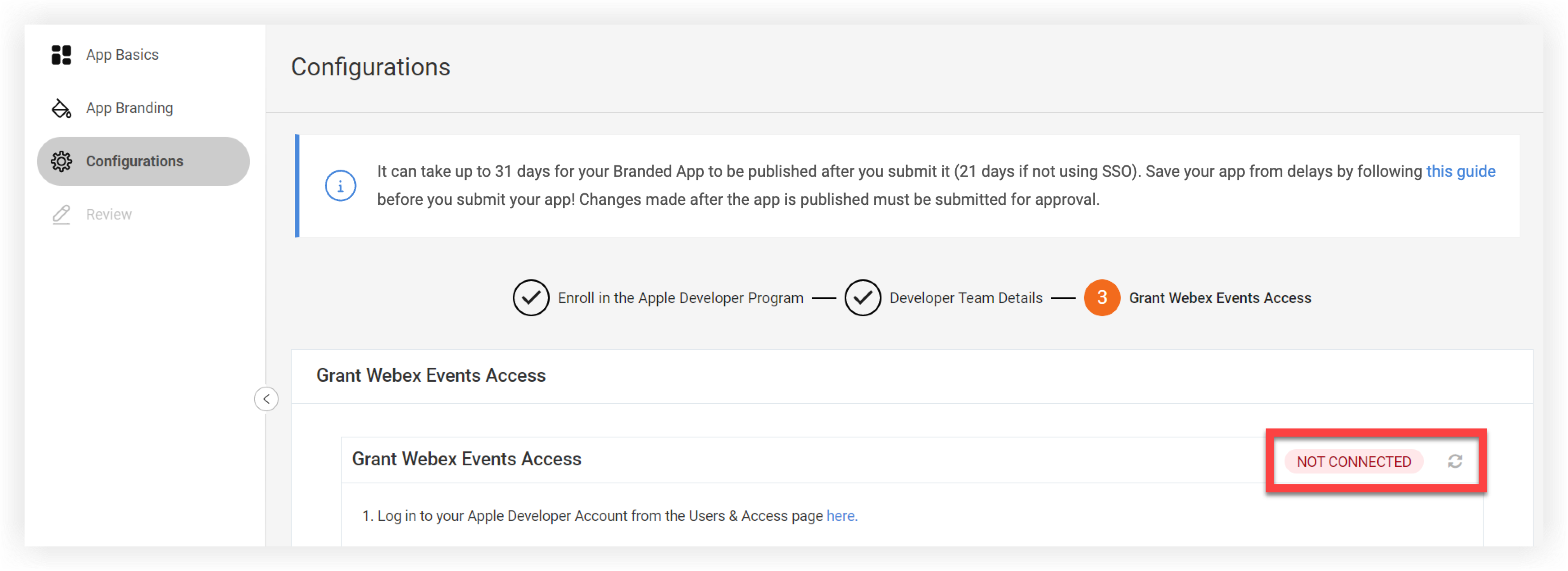1568x571 pixels.
Task: Click the 'Log in to your Apple Developer Account' instruction
Action: click(x=610, y=516)
